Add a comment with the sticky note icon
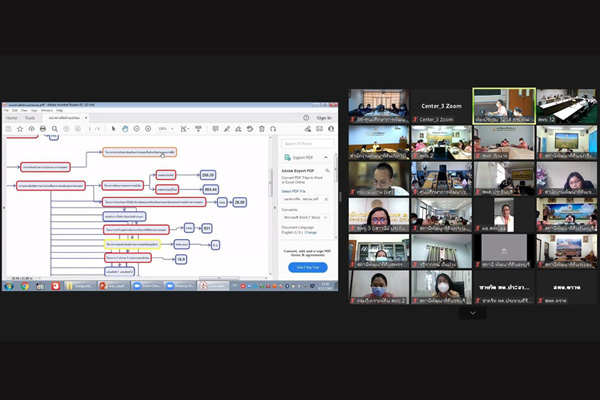 pos(215,129)
